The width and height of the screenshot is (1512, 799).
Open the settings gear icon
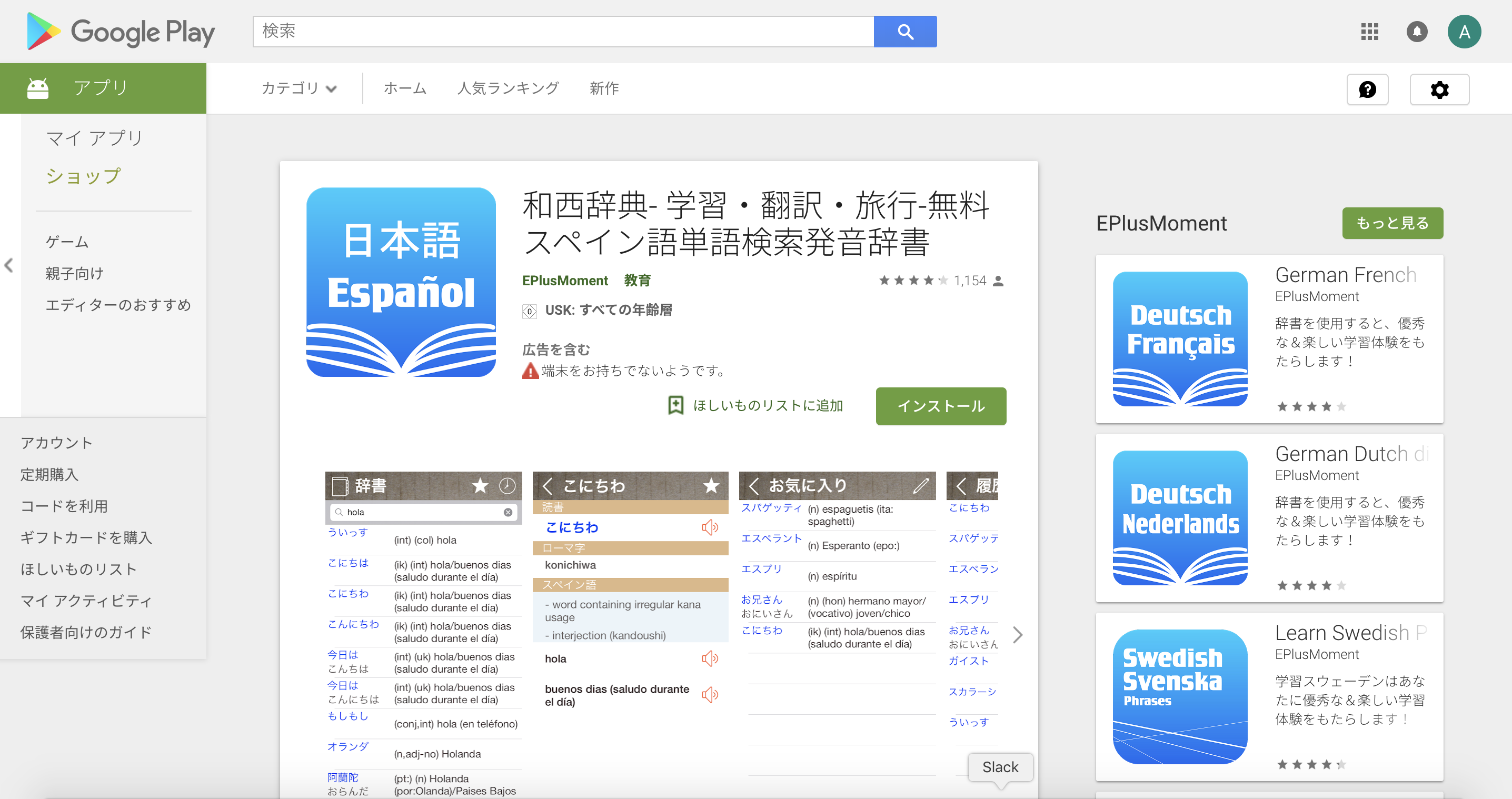click(1439, 90)
